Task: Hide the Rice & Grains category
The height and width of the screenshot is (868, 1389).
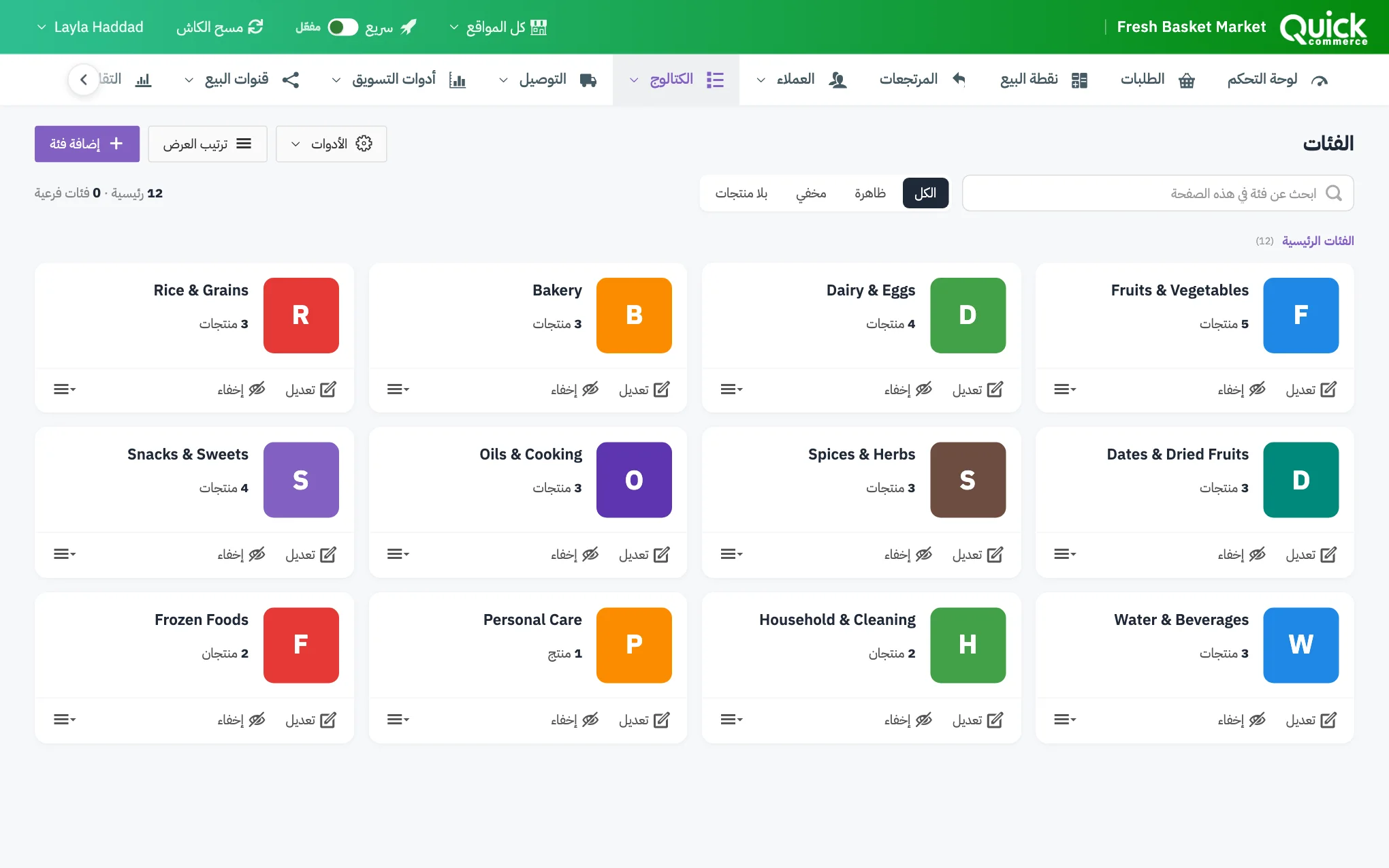Action: (241, 389)
